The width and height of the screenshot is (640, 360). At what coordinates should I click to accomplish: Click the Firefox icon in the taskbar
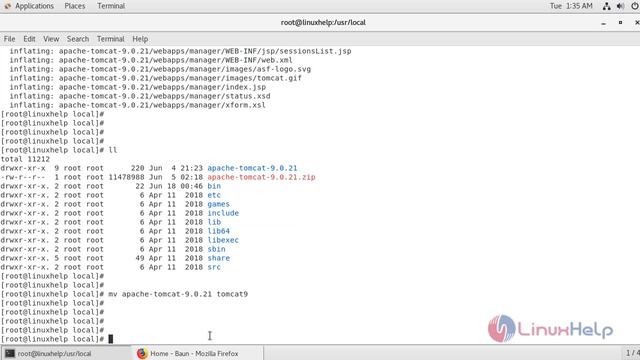142,353
